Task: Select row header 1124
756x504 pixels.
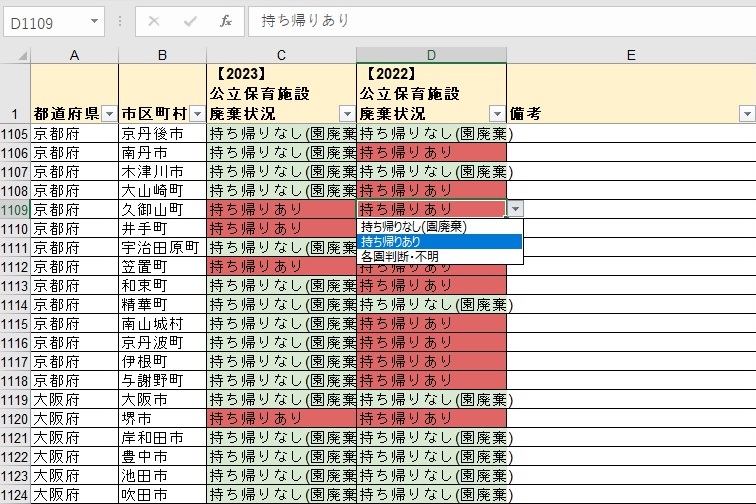Action: [x=15, y=494]
